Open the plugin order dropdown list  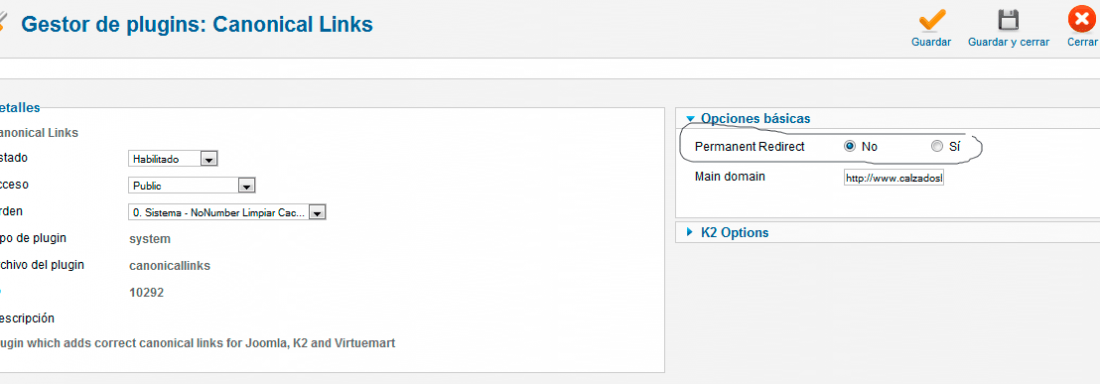(228, 212)
